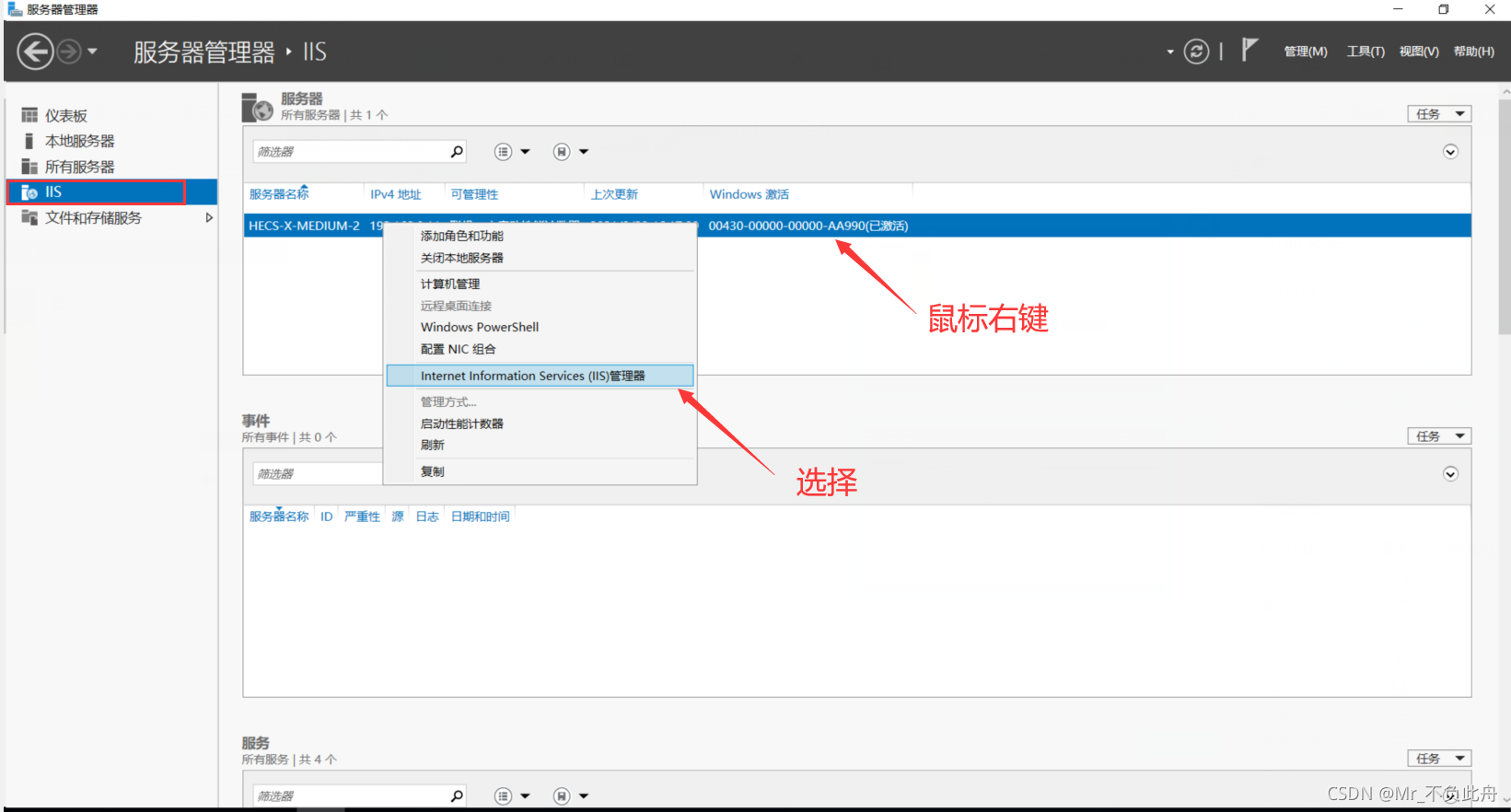
Task: Open save query options in servers toolbar
Action: [x=562, y=152]
